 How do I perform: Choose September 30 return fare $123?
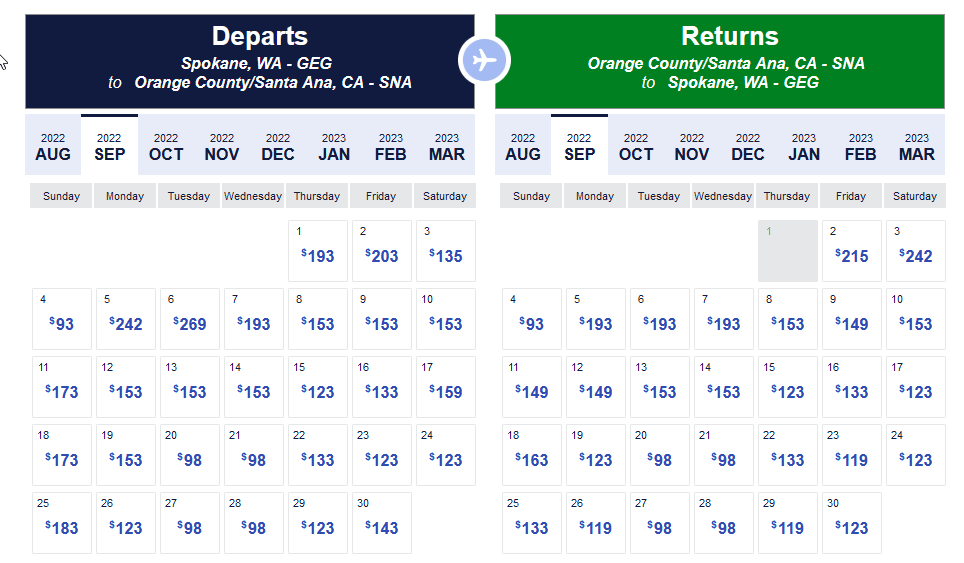[851, 523]
